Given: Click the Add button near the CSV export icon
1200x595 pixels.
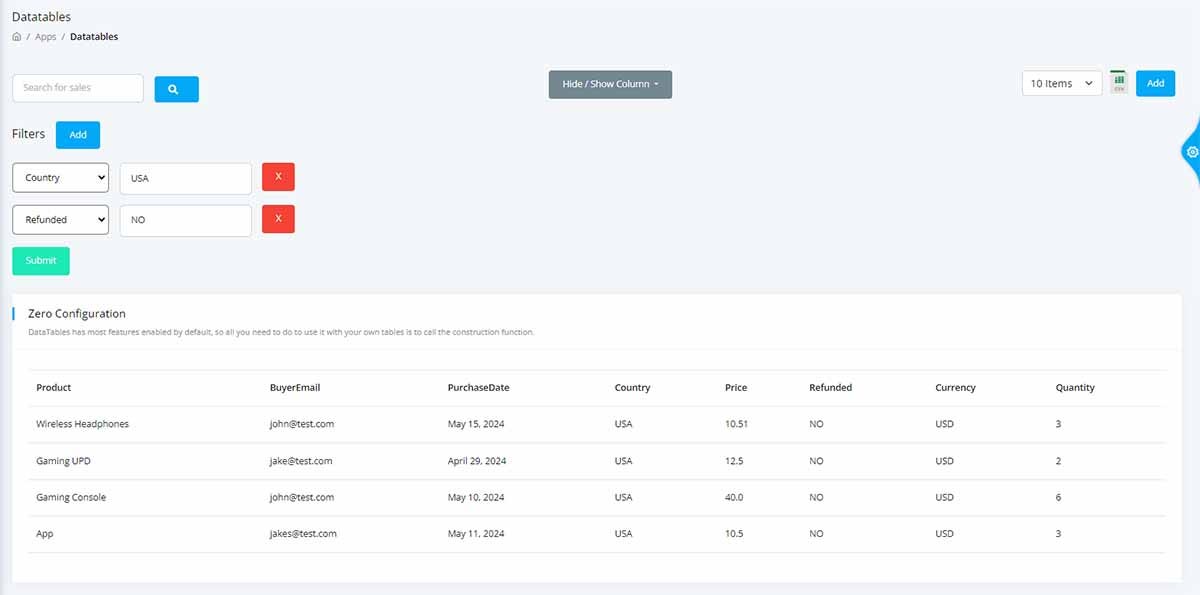Looking at the screenshot, I should [x=1155, y=83].
